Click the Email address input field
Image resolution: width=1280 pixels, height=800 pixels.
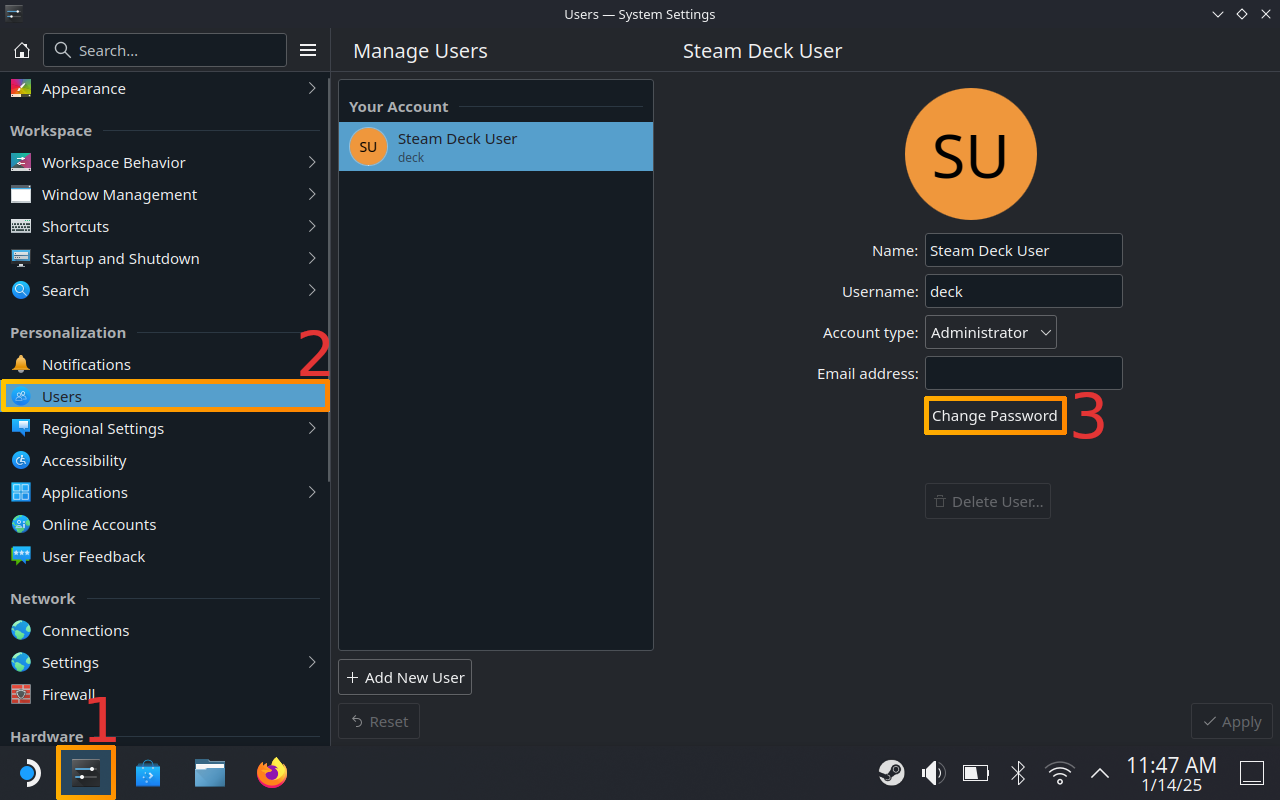(1023, 372)
